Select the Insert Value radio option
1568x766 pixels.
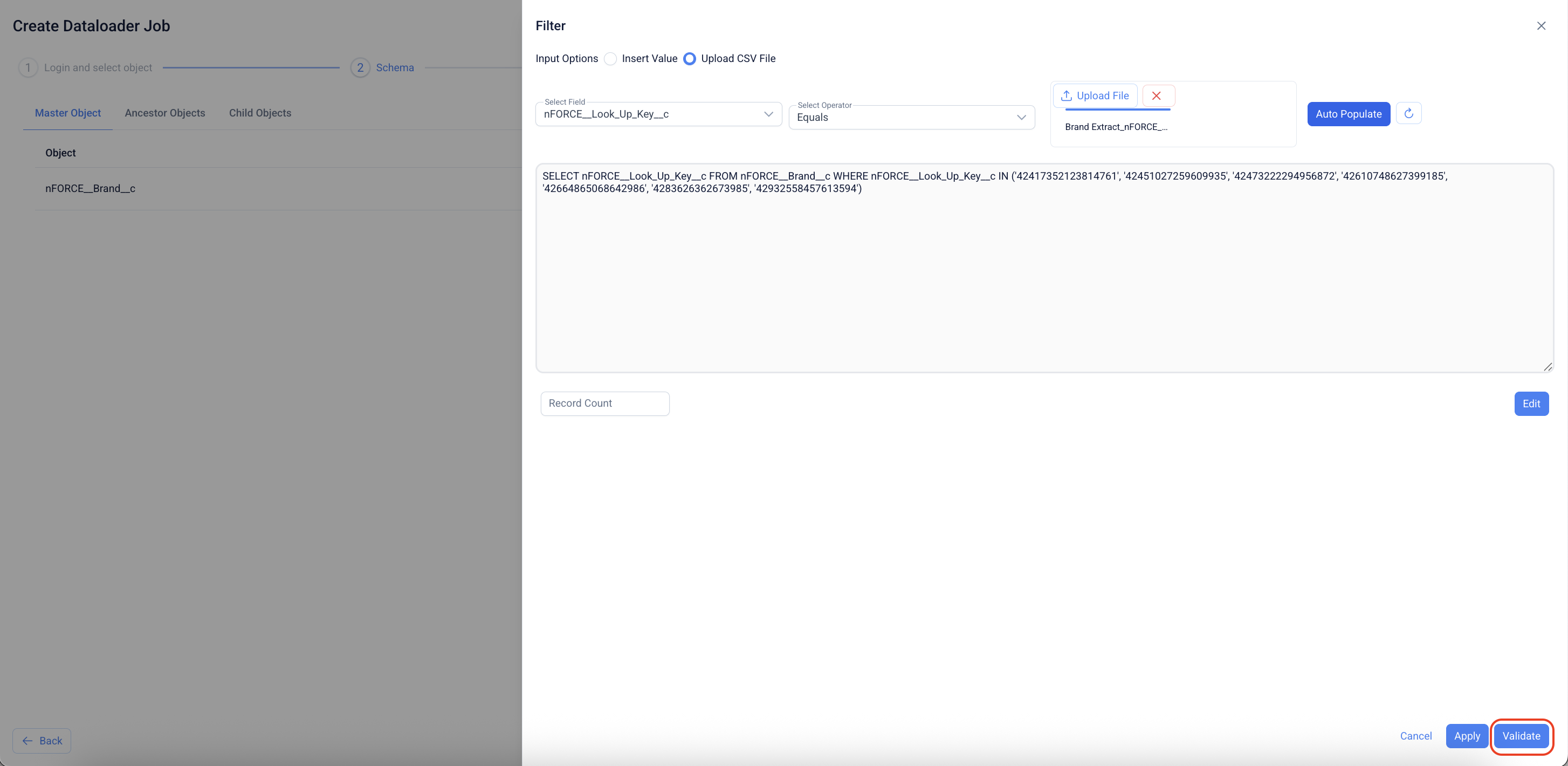[x=610, y=58]
